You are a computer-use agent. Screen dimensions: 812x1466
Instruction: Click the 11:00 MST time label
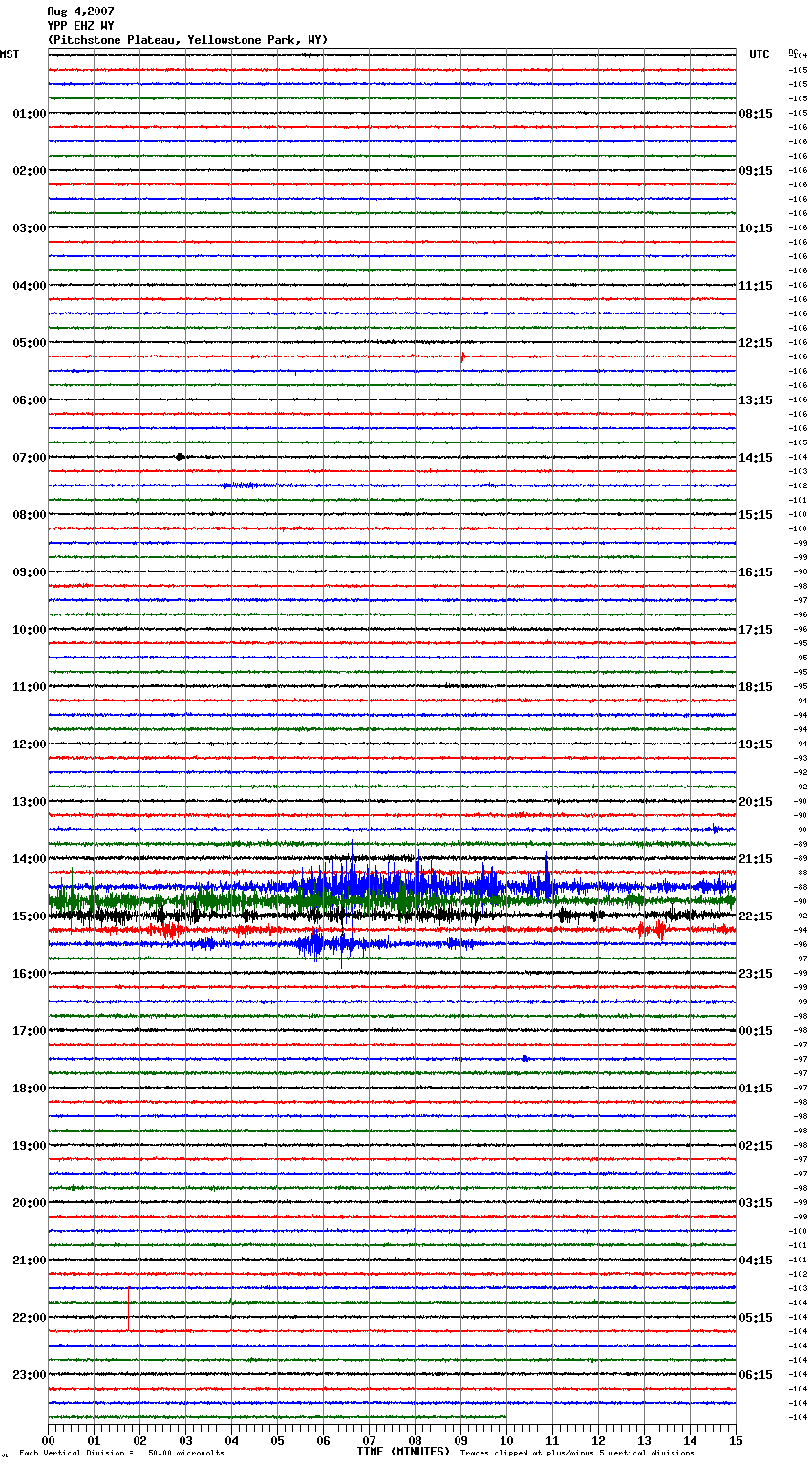pos(29,687)
